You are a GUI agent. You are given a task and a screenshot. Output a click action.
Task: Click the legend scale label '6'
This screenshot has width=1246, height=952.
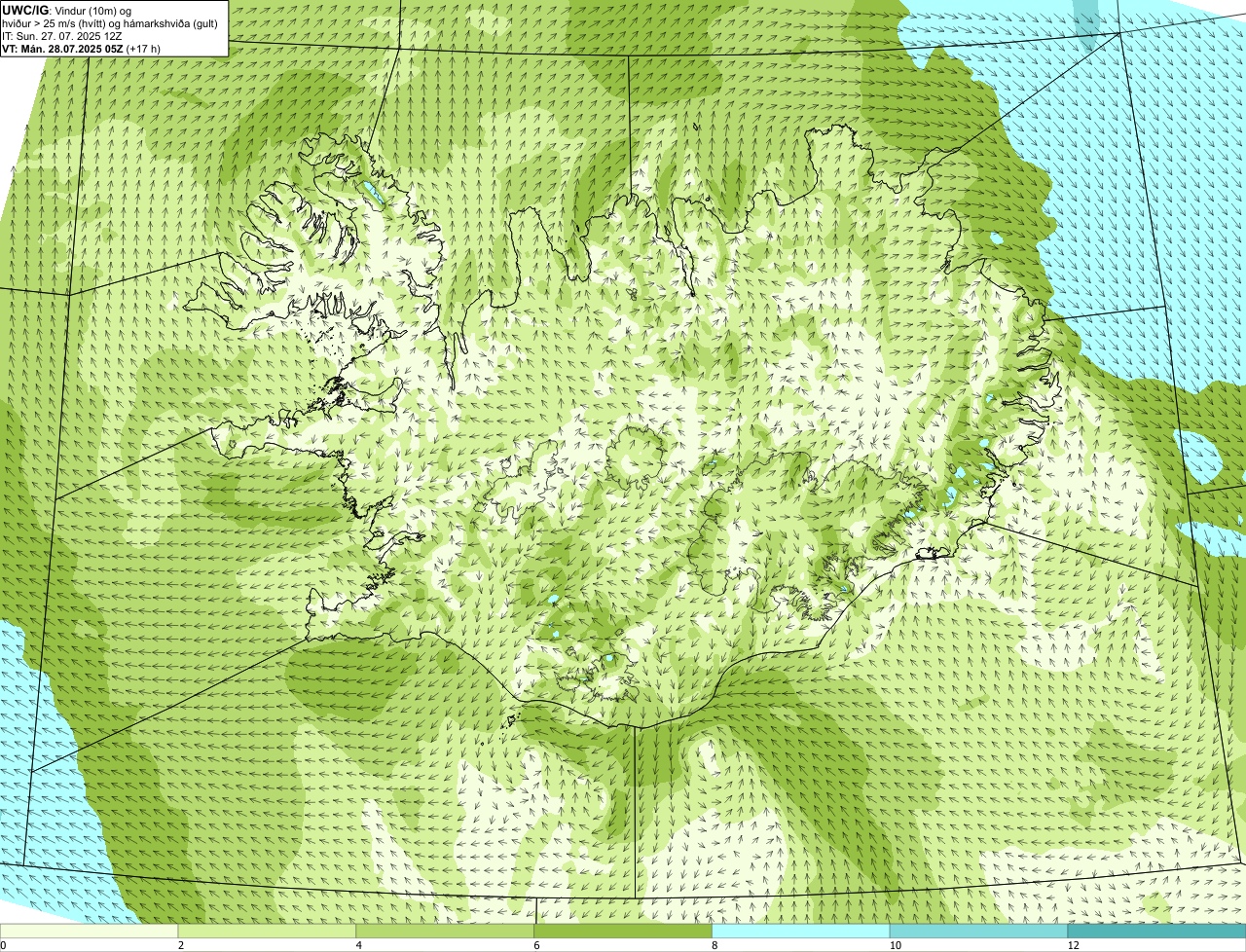(x=537, y=945)
